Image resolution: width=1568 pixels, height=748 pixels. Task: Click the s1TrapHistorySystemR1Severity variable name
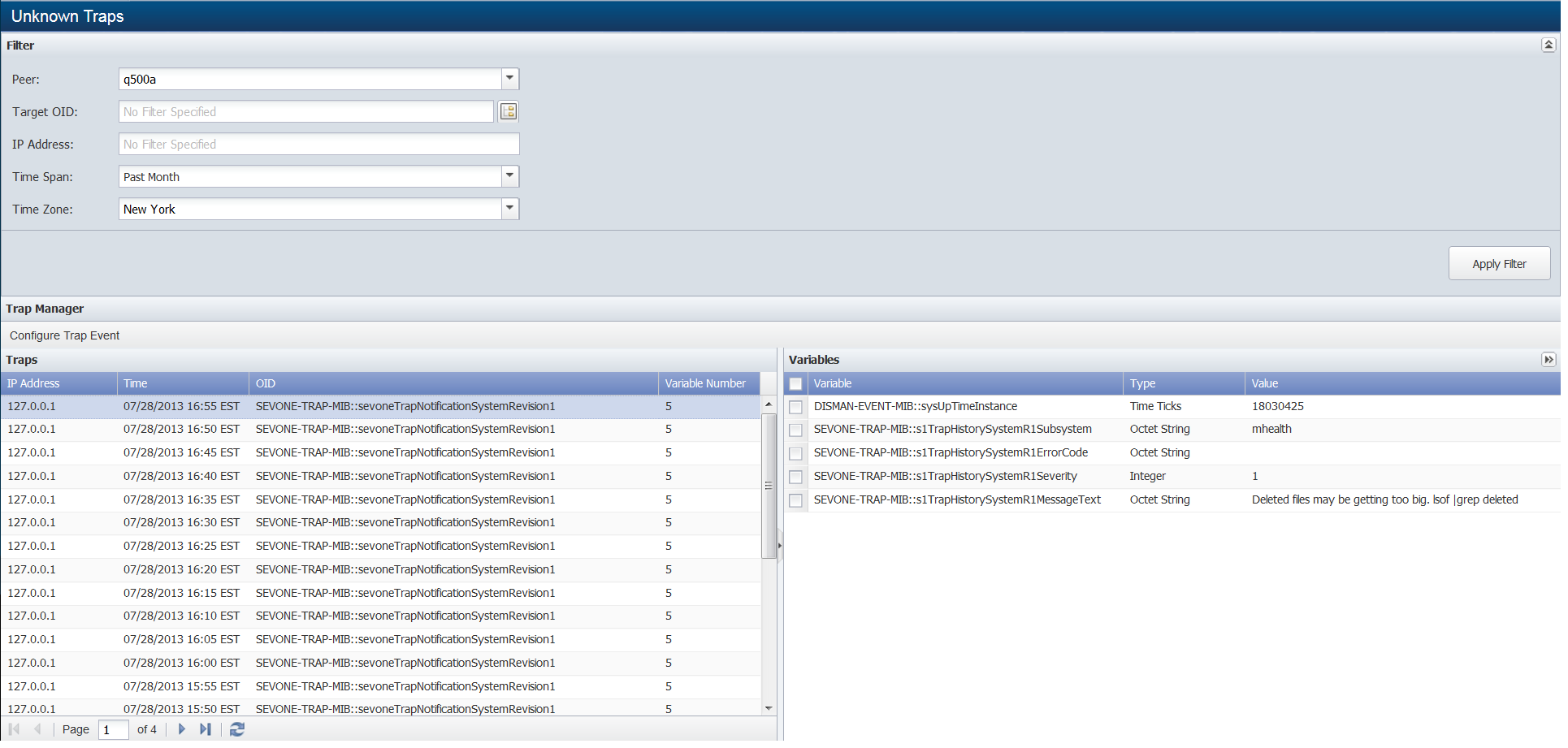[x=946, y=476]
